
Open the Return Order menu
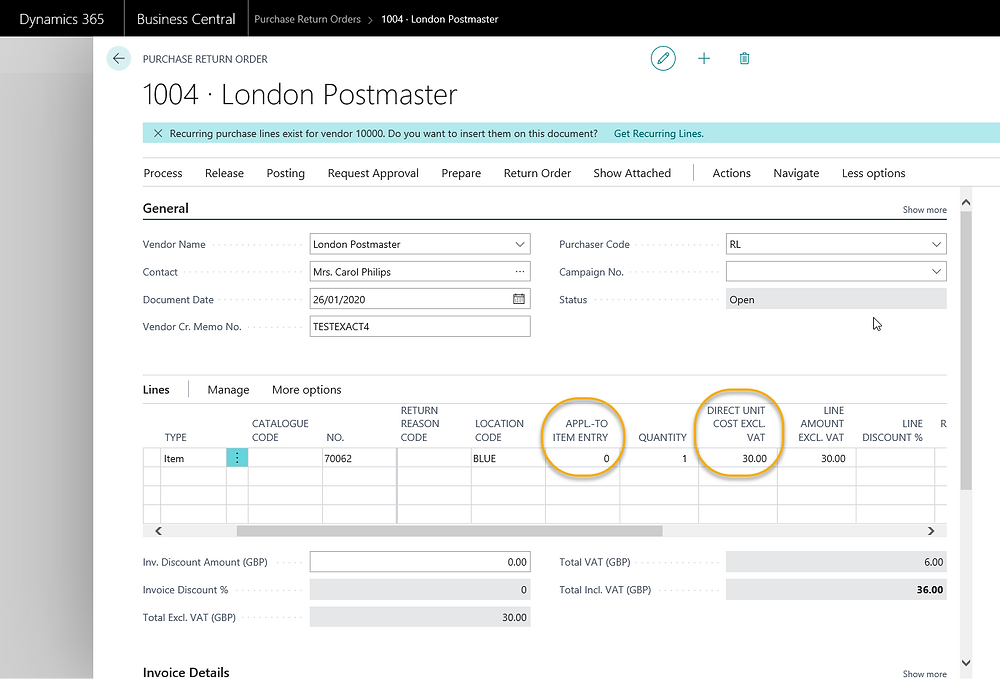pos(537,173)
